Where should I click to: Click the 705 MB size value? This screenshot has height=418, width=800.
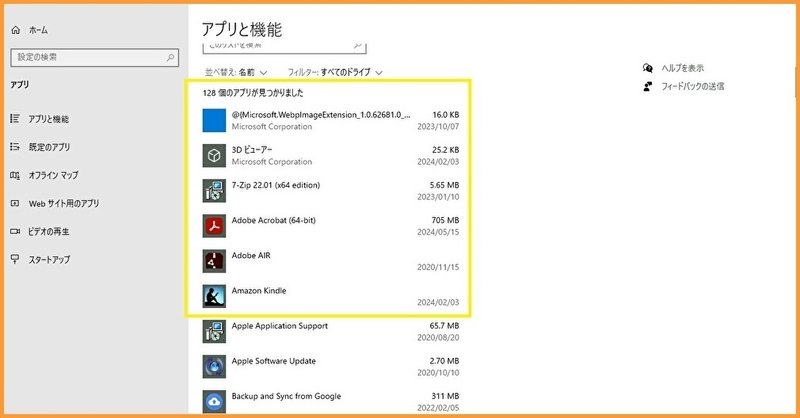click(445, 220)
